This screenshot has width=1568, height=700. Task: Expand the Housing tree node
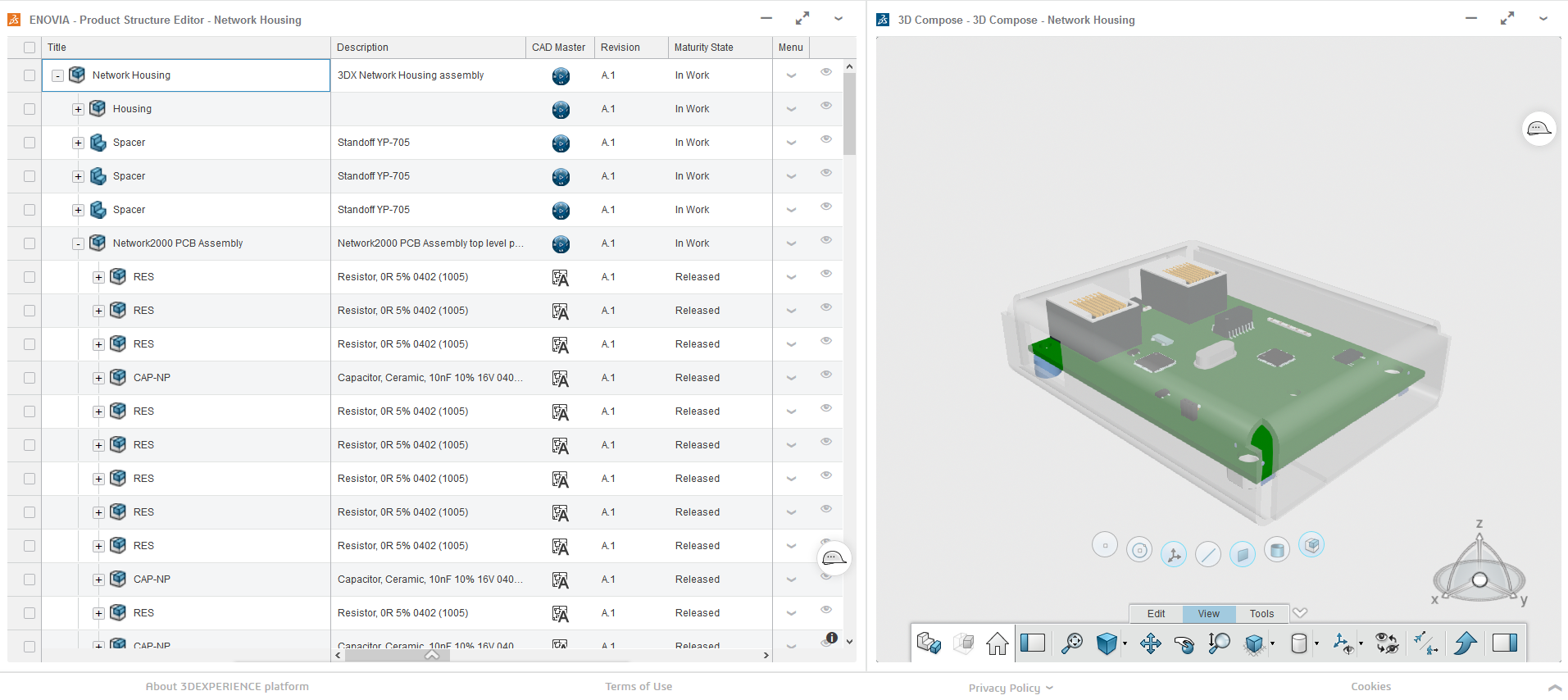click(78, 109)
